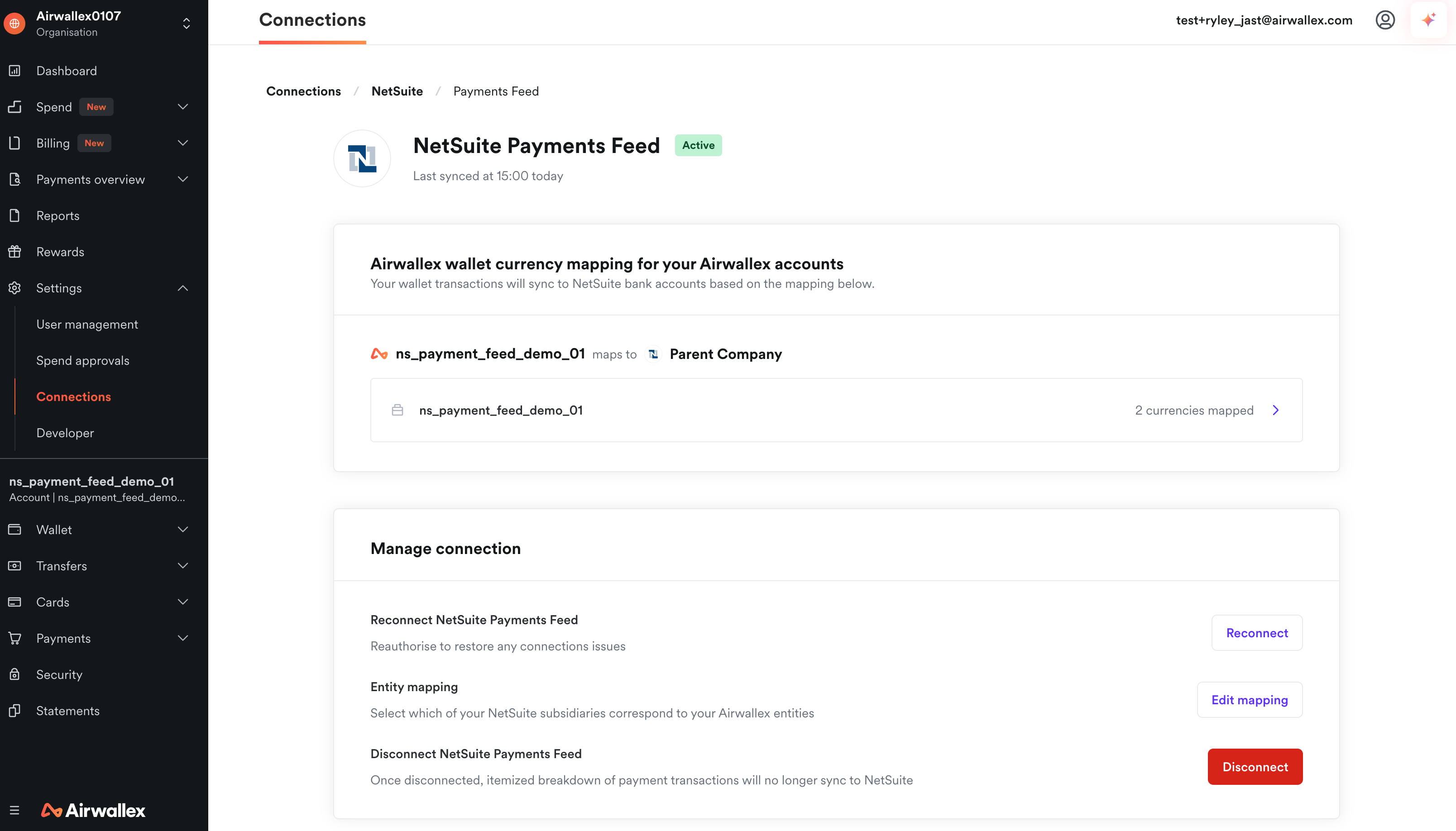Click the NetSuite logo thumbnail
The width and height of the screenshot is (1456, 831).
[x=362, y=159]
